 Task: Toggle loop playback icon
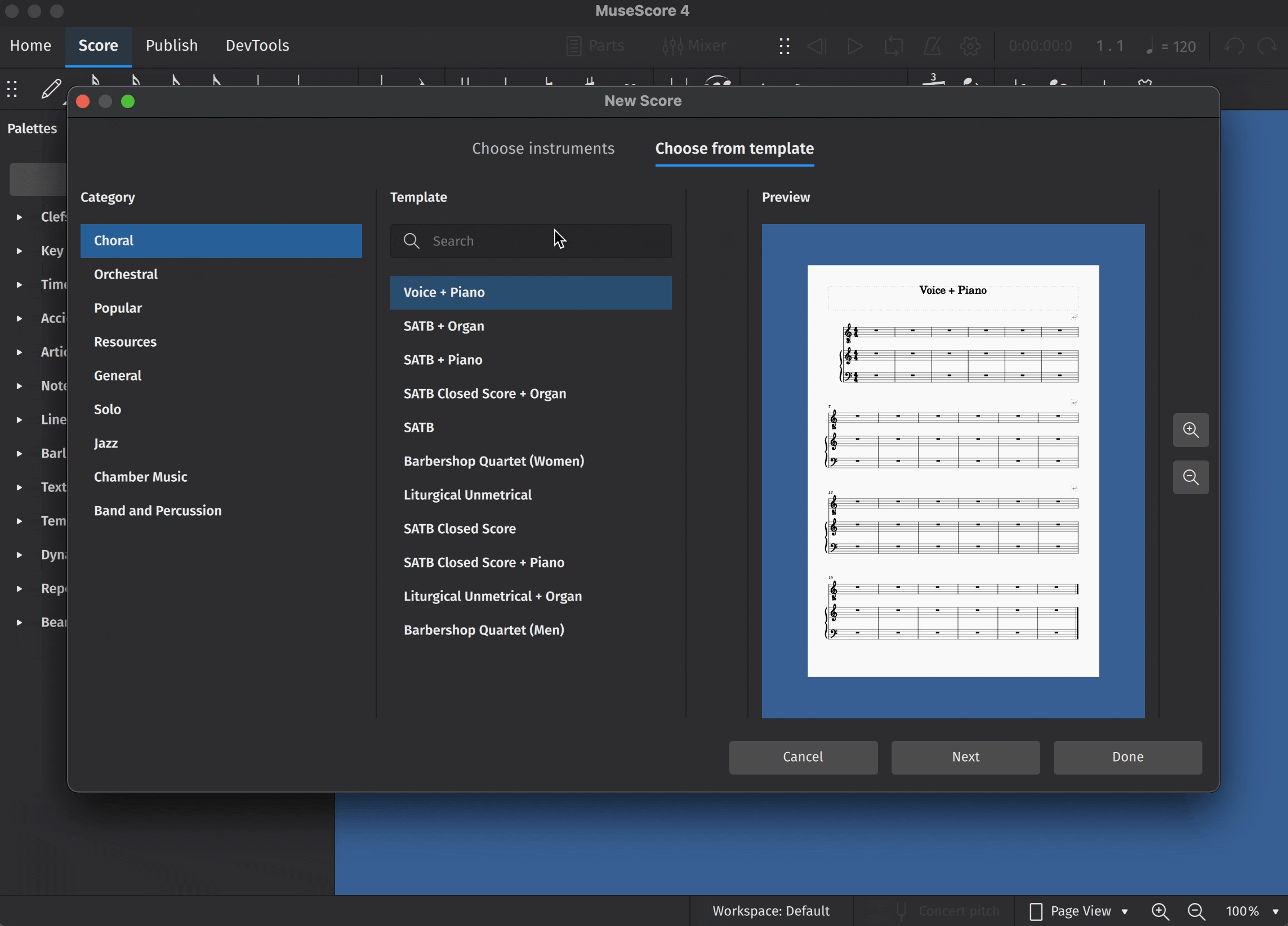[893, 46]
